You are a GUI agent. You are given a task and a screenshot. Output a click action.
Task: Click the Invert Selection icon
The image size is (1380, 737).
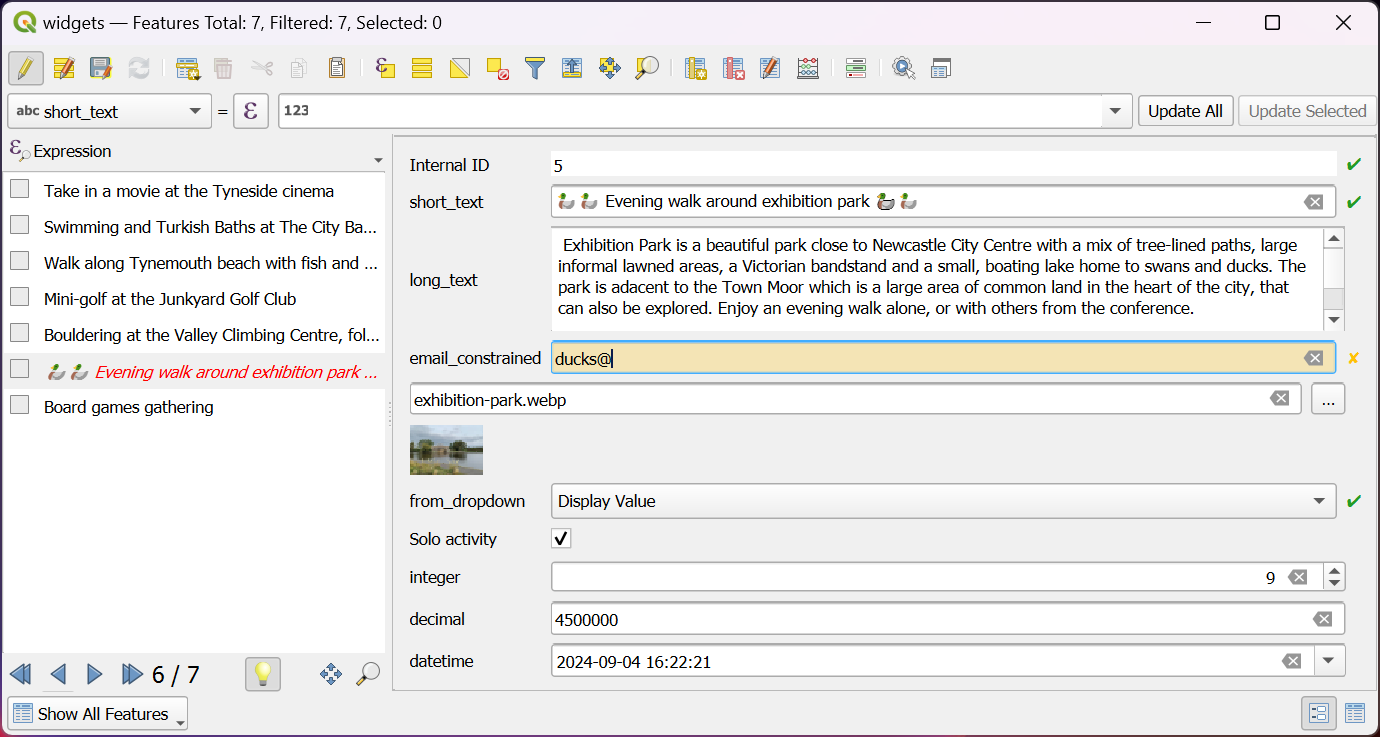[460, 68]
